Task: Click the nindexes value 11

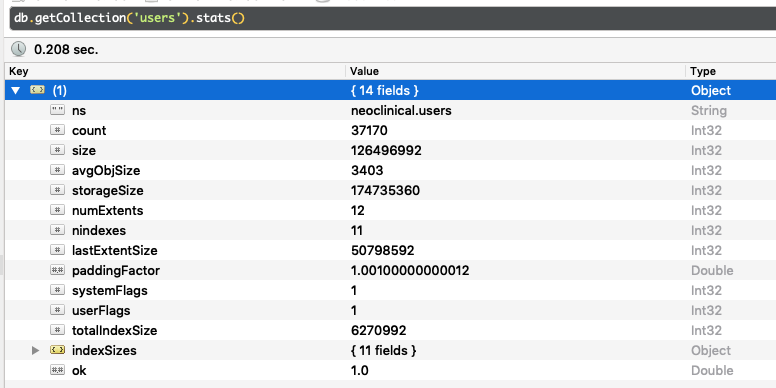Action: coord(356,231)
